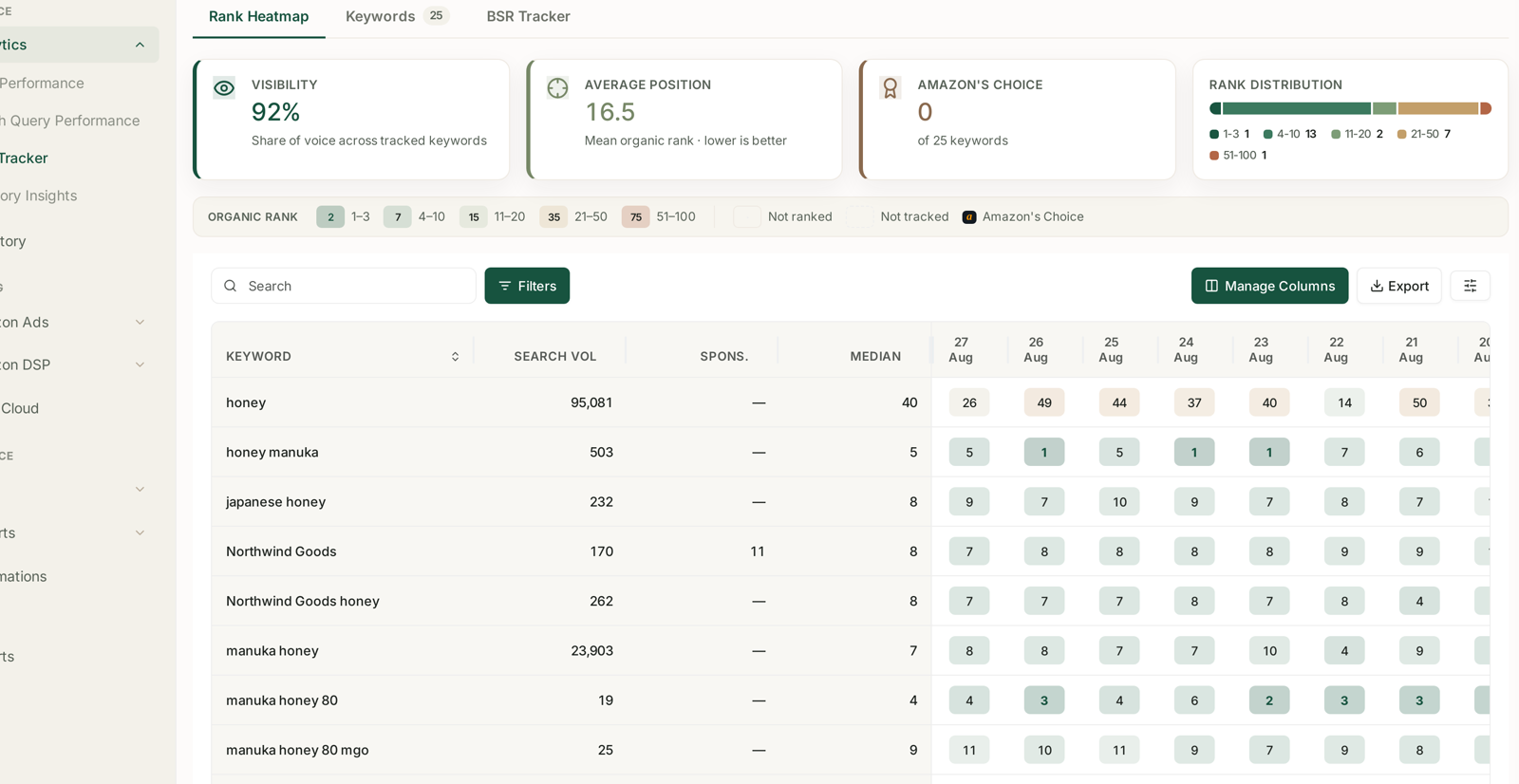Click the Amazon's Choice ribbon icon
Viewport: 1519px width, 784px height.
[891, 88]
